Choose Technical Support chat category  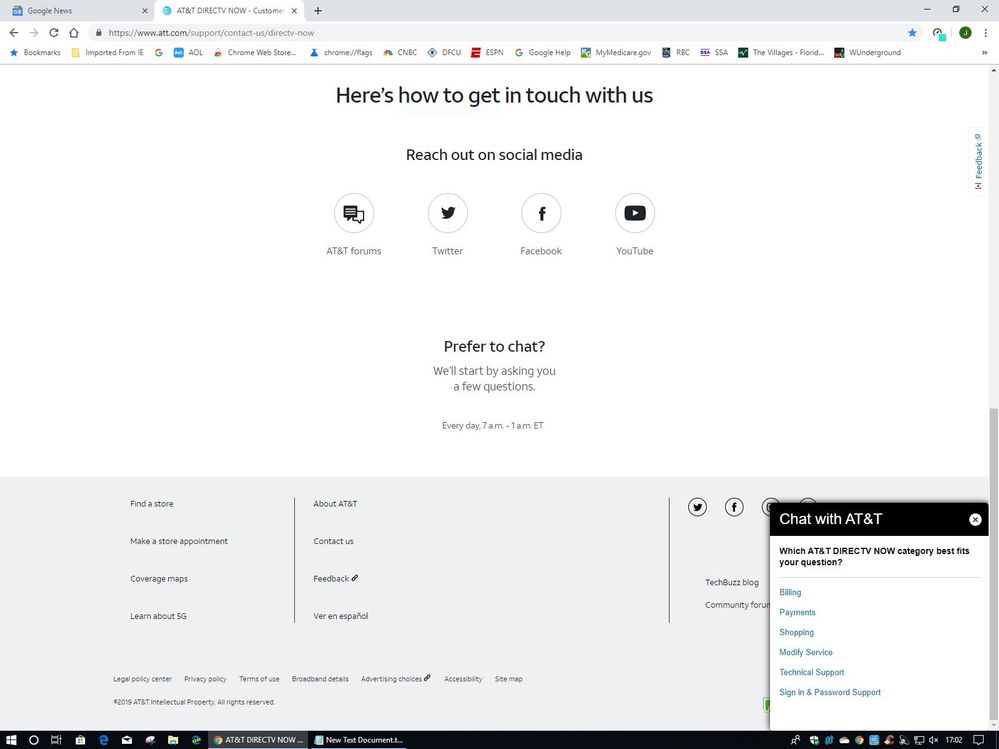tap(811, 672)
